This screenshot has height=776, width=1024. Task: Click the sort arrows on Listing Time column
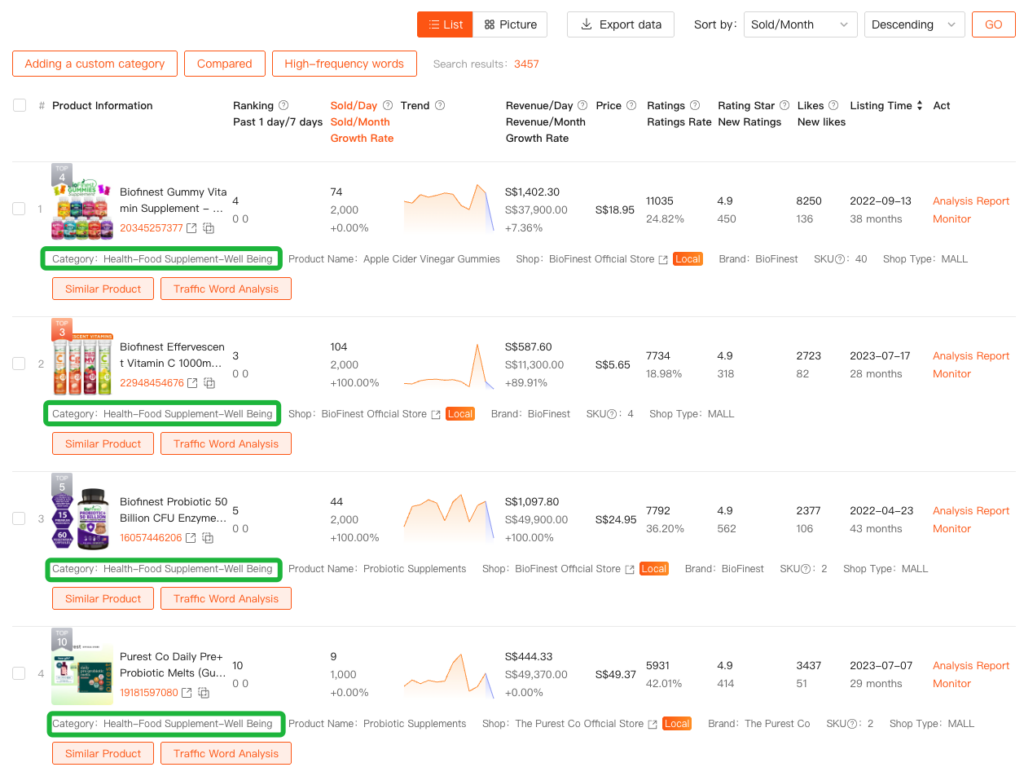pyautogui.click(x=920, y=106)
